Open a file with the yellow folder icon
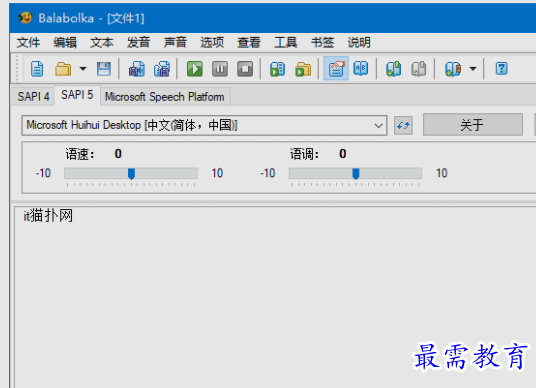 tap(63, 69)
